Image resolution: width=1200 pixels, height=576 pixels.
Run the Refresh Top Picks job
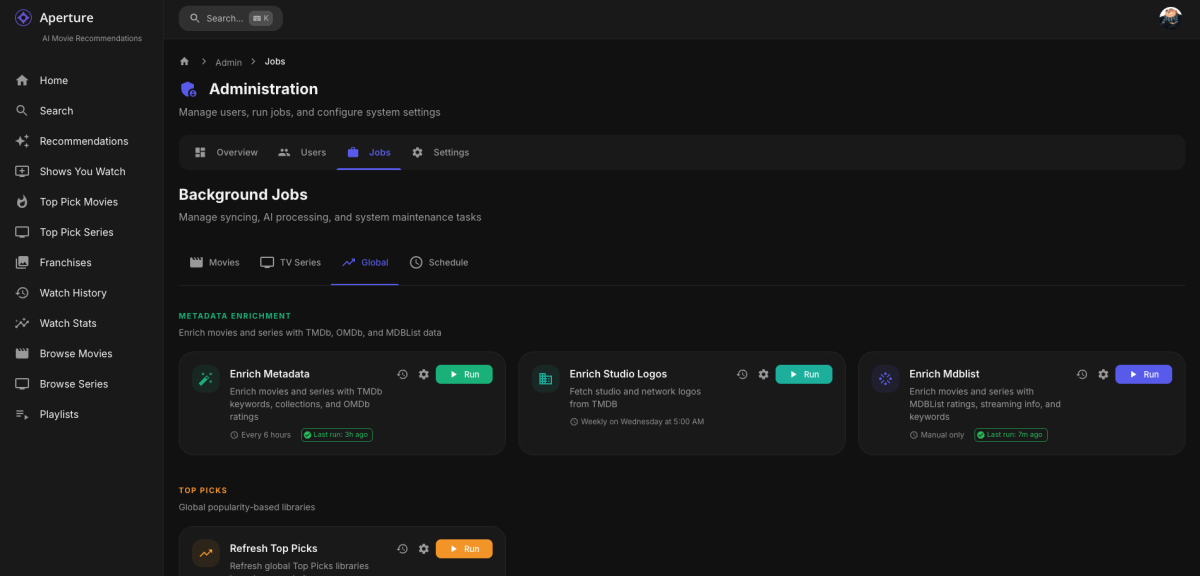(x=464, y=549)
